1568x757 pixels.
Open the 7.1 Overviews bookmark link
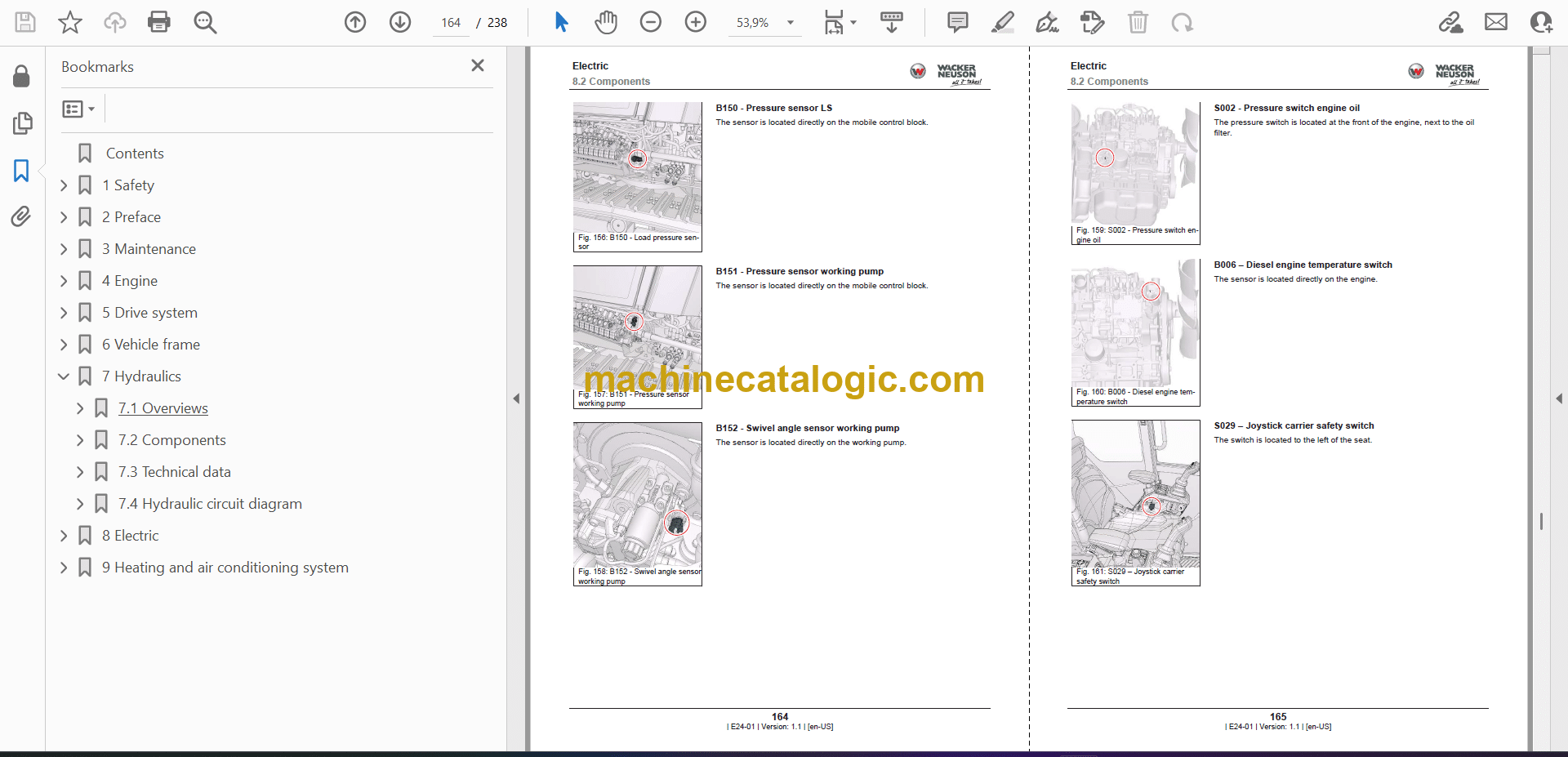[163, 408]
